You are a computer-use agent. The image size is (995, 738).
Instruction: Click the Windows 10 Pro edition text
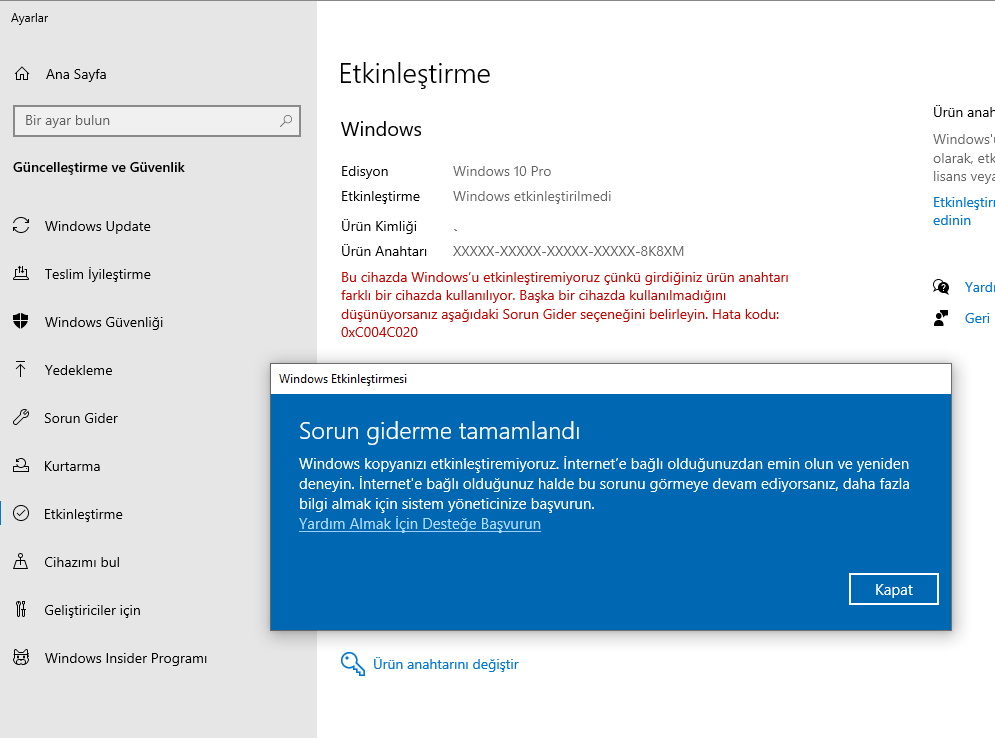(502, 171)
